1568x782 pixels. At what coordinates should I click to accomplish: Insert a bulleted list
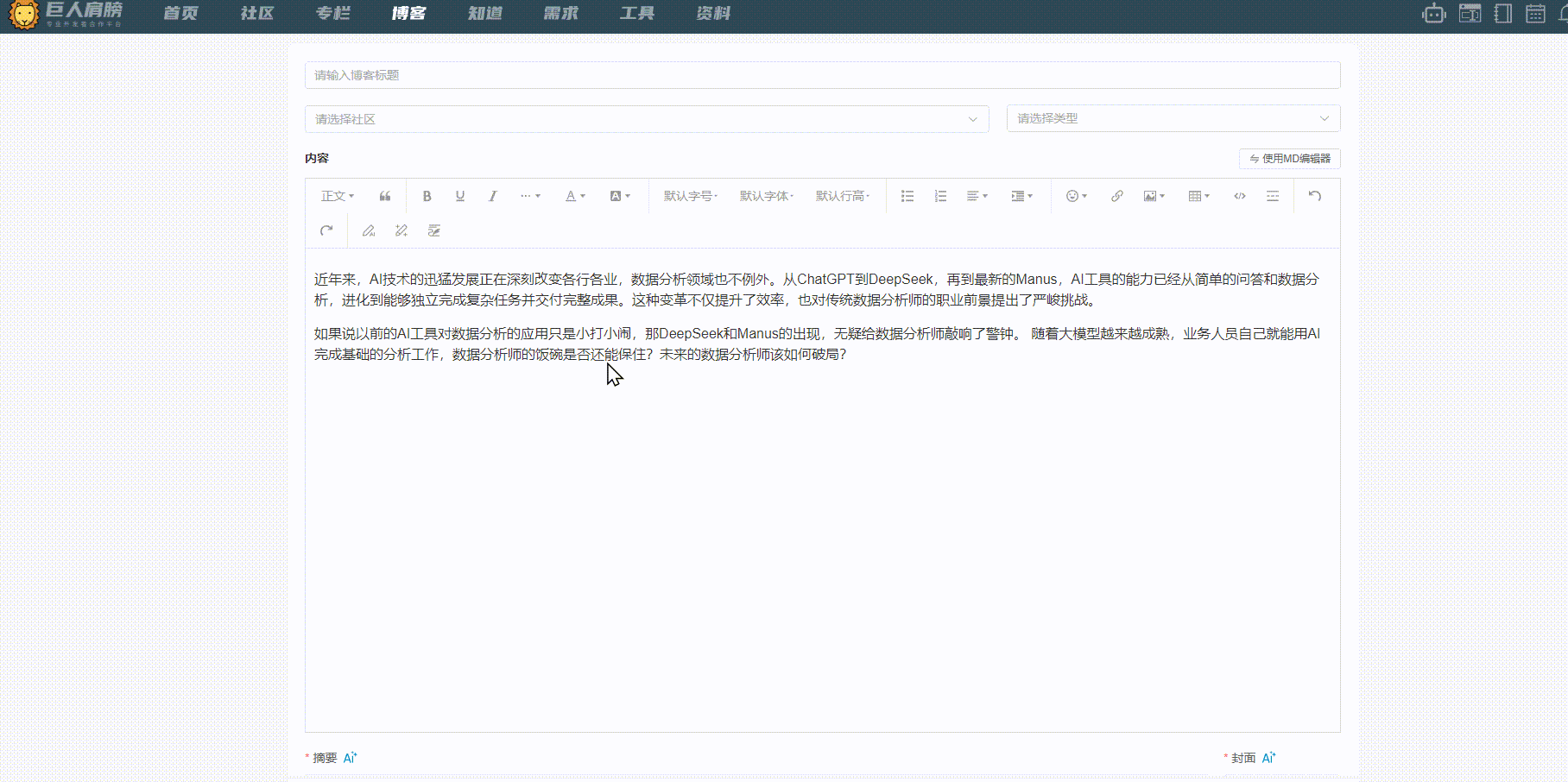click(907, 196)
